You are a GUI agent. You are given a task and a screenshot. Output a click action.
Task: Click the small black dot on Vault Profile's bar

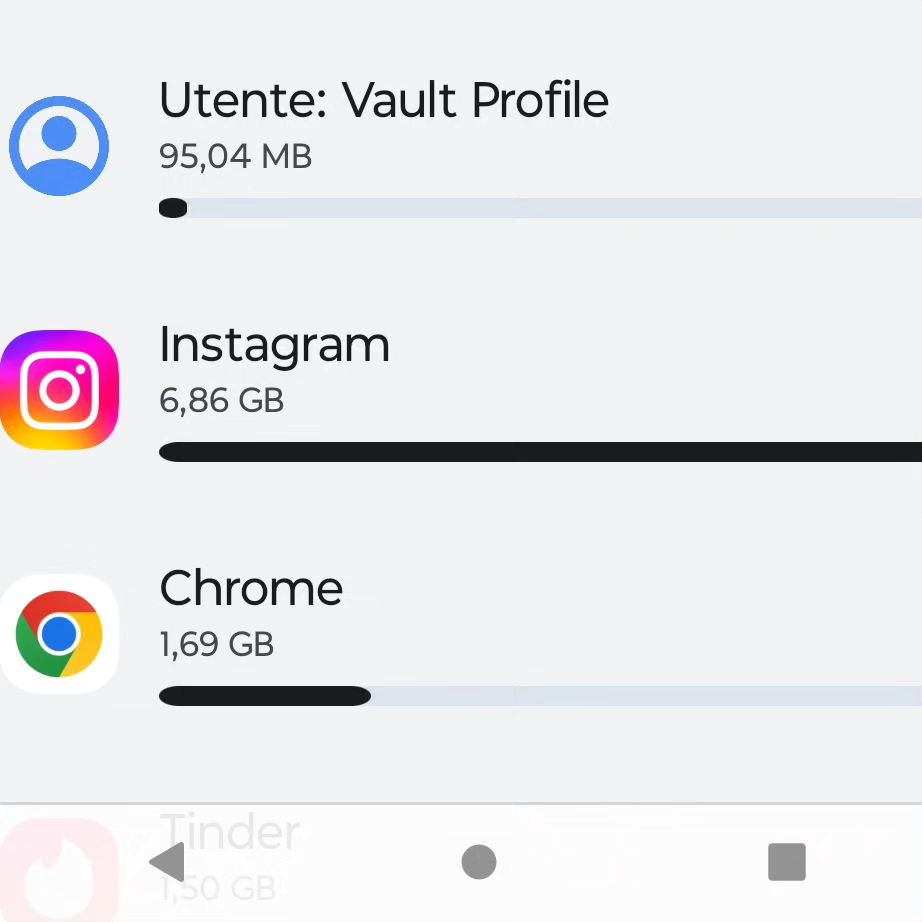[x=173, y=208]
